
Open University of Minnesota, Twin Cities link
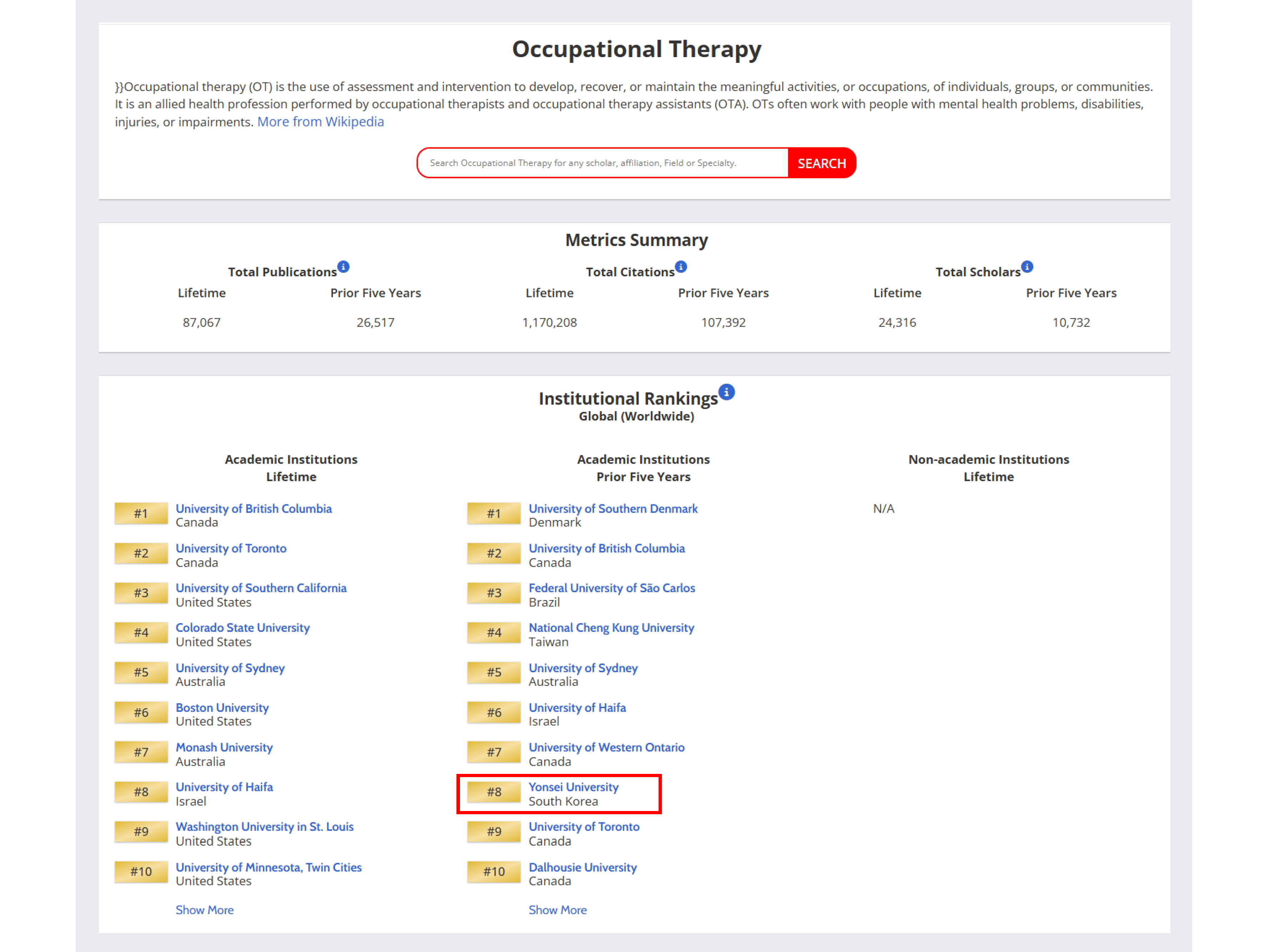[x=269, y=867]
